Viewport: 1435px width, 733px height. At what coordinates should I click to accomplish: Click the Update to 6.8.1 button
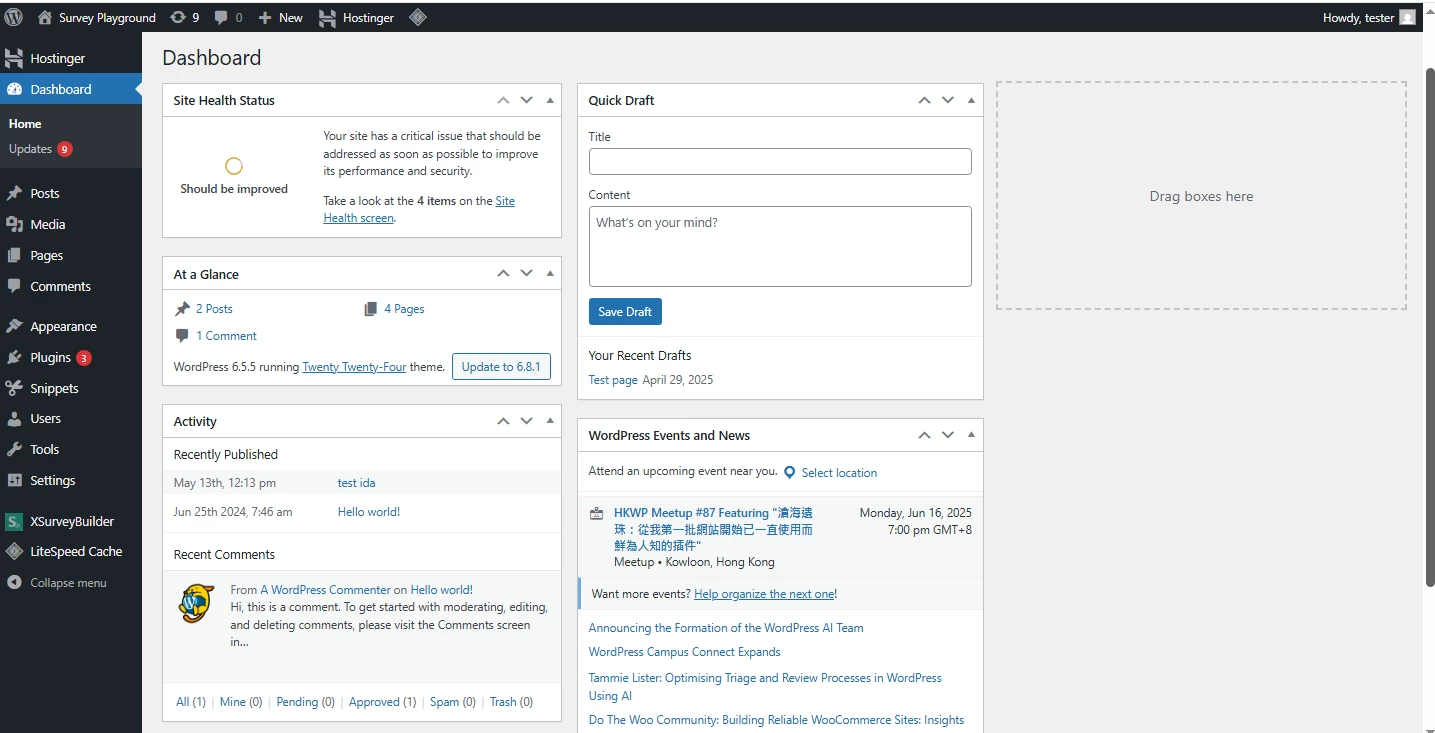[x=501, y=367]
